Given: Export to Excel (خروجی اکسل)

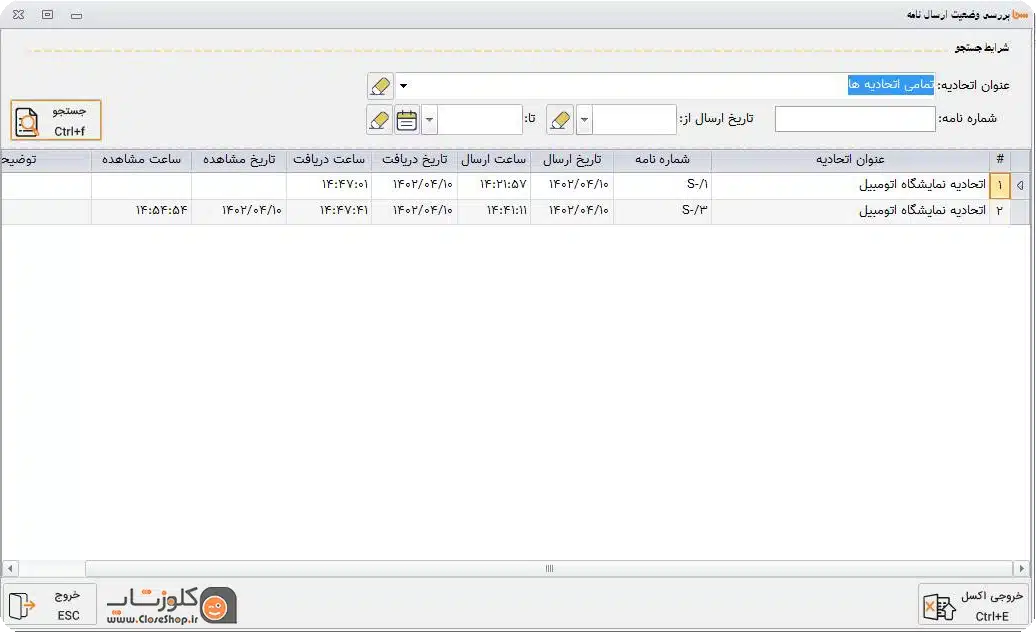Looking at the screenshot, I should [973, 605].
